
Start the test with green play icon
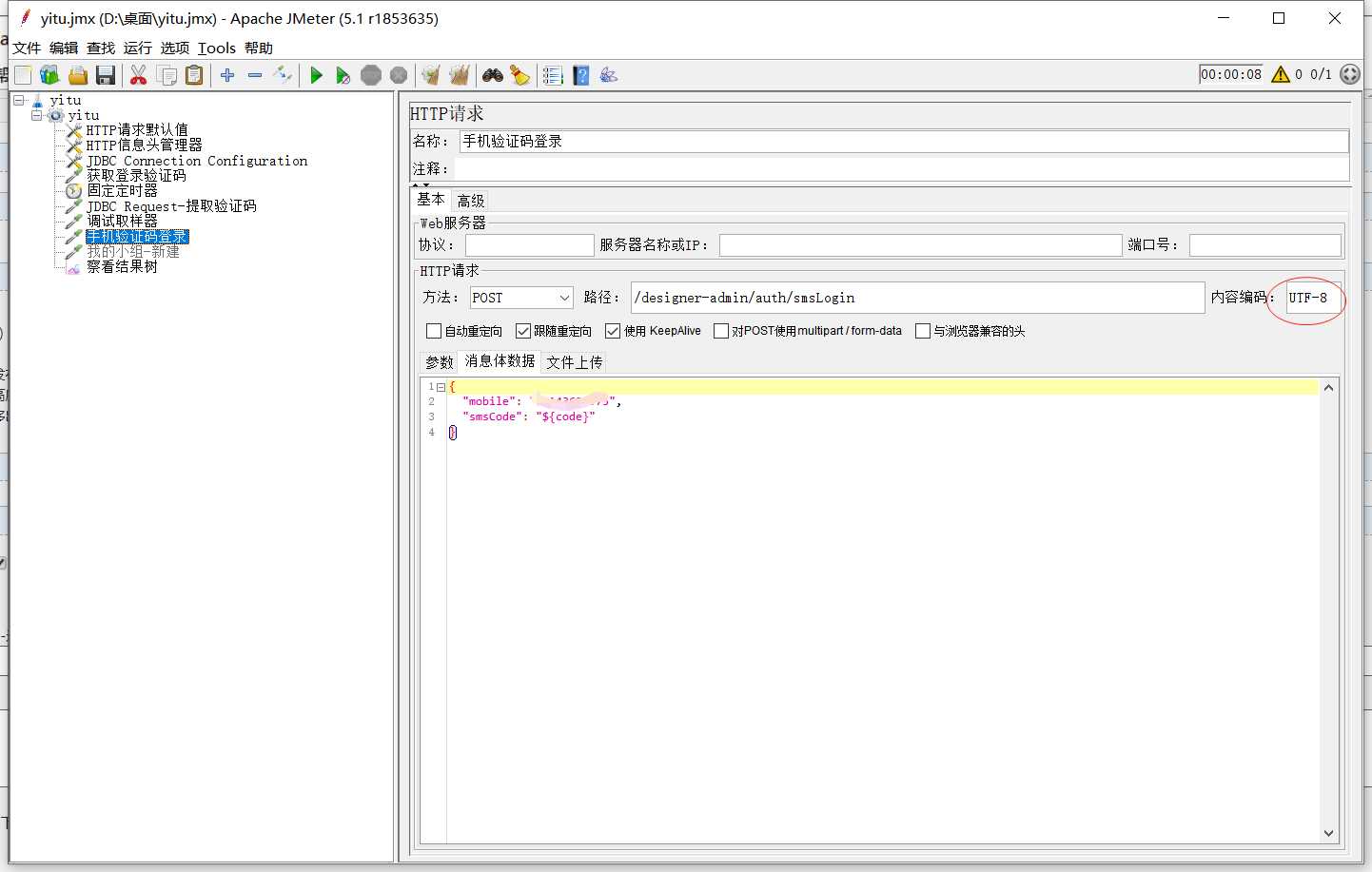pyautogui.click(x=317, y=75)
